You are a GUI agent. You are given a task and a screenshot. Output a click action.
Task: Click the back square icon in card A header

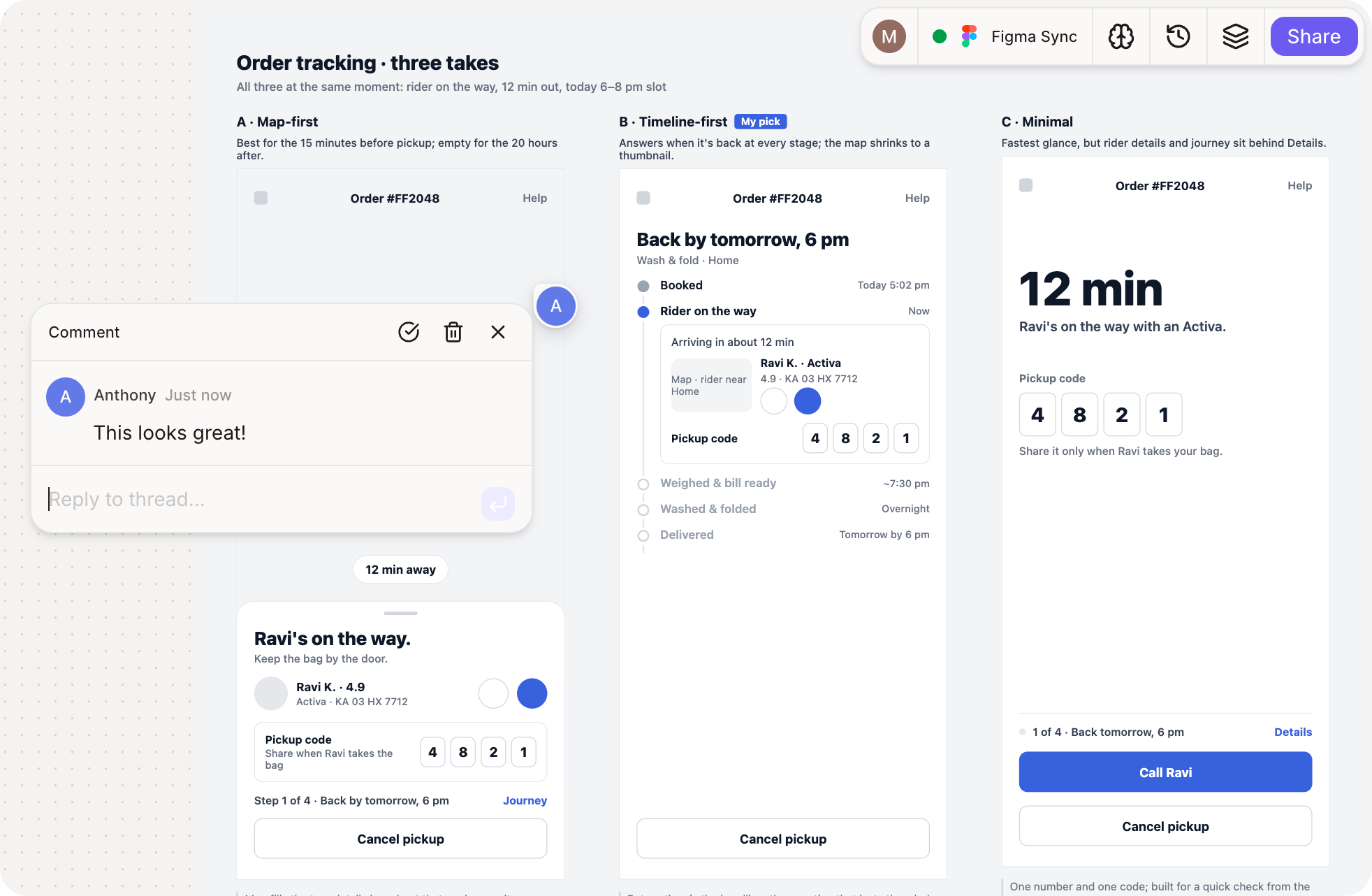click(x=261, y=198)
